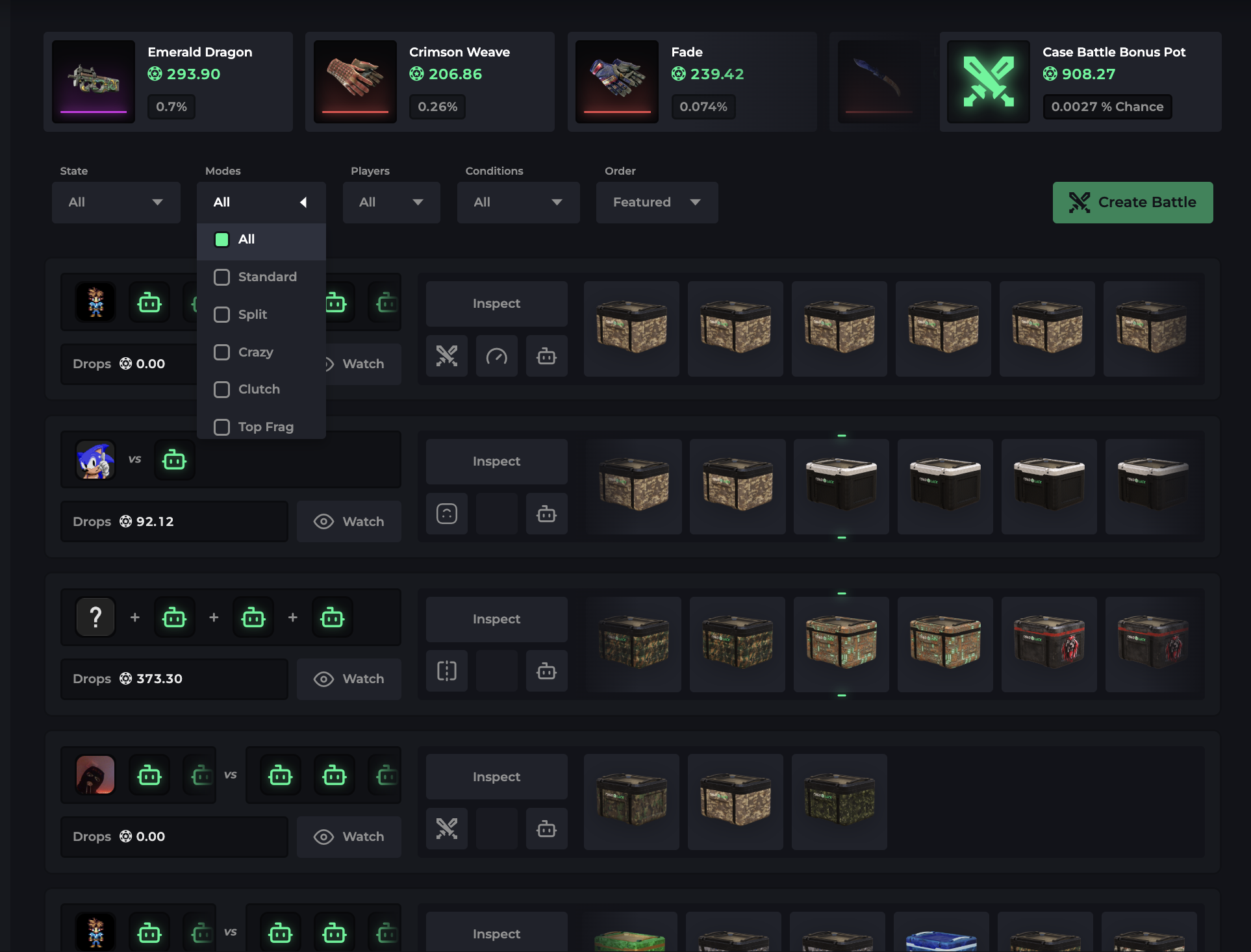The height and width of the screenshot is (952, 1251).
Task: Click the Case Battle Bonus Pot swords icon
Action: point(989,82)
